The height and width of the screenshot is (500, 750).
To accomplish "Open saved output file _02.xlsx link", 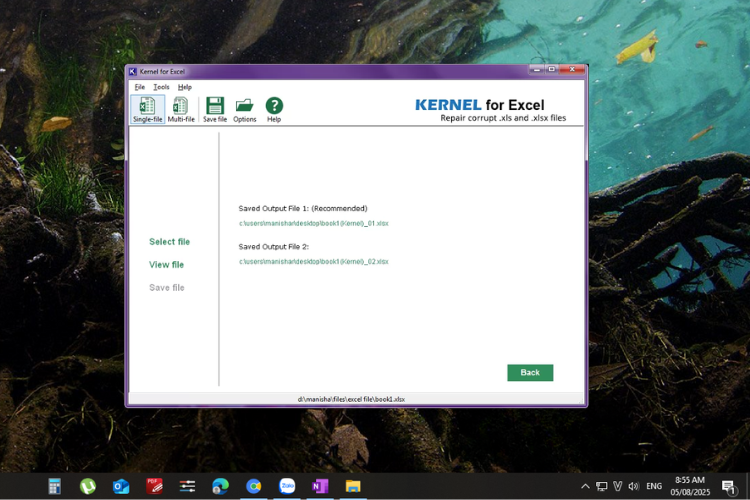I will coord(314,262).
